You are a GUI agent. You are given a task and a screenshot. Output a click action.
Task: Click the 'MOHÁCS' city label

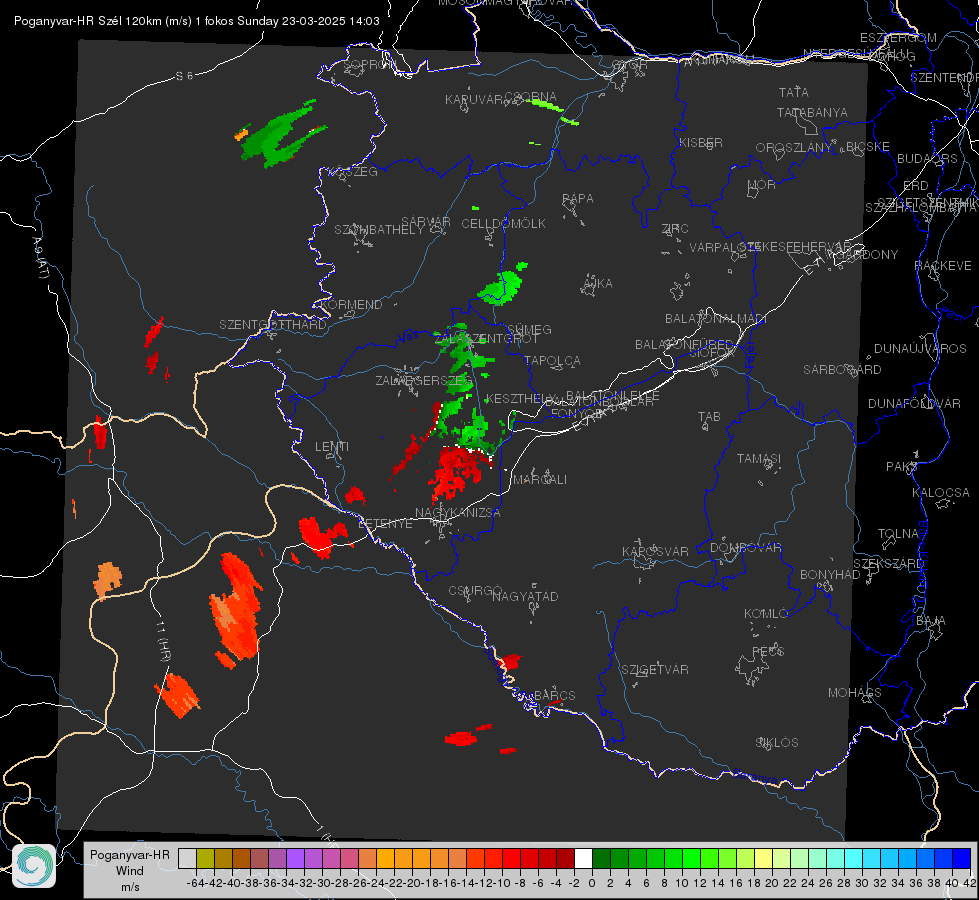(x=854, y=692)
